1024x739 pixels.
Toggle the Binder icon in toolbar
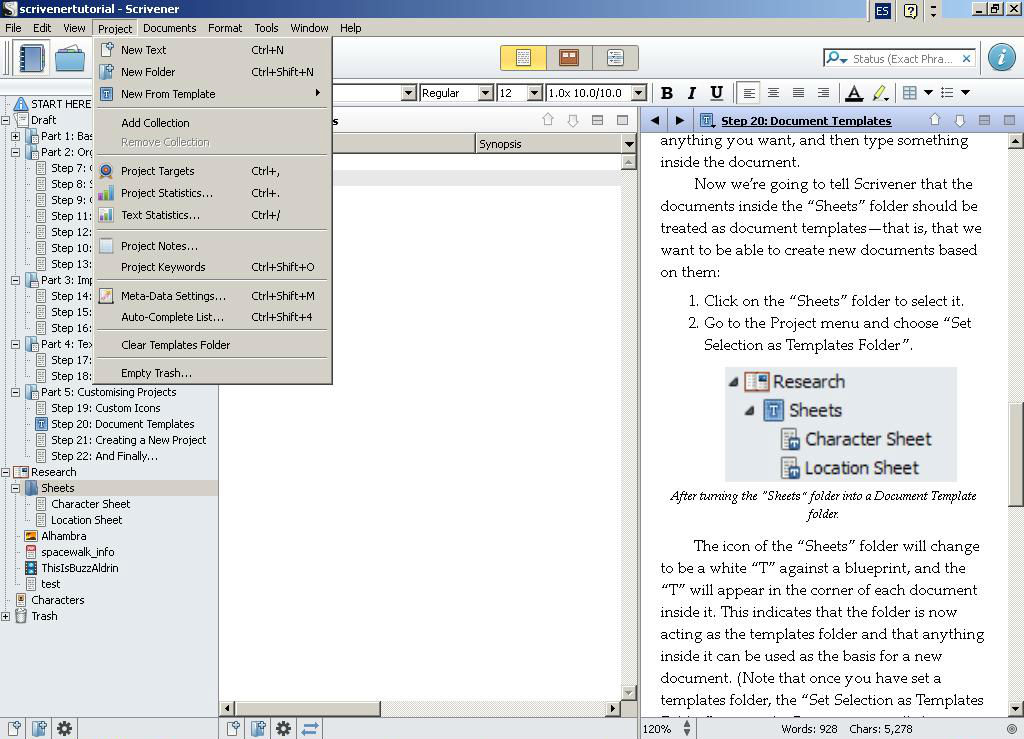pyautogui.click(x=31, y=58)
